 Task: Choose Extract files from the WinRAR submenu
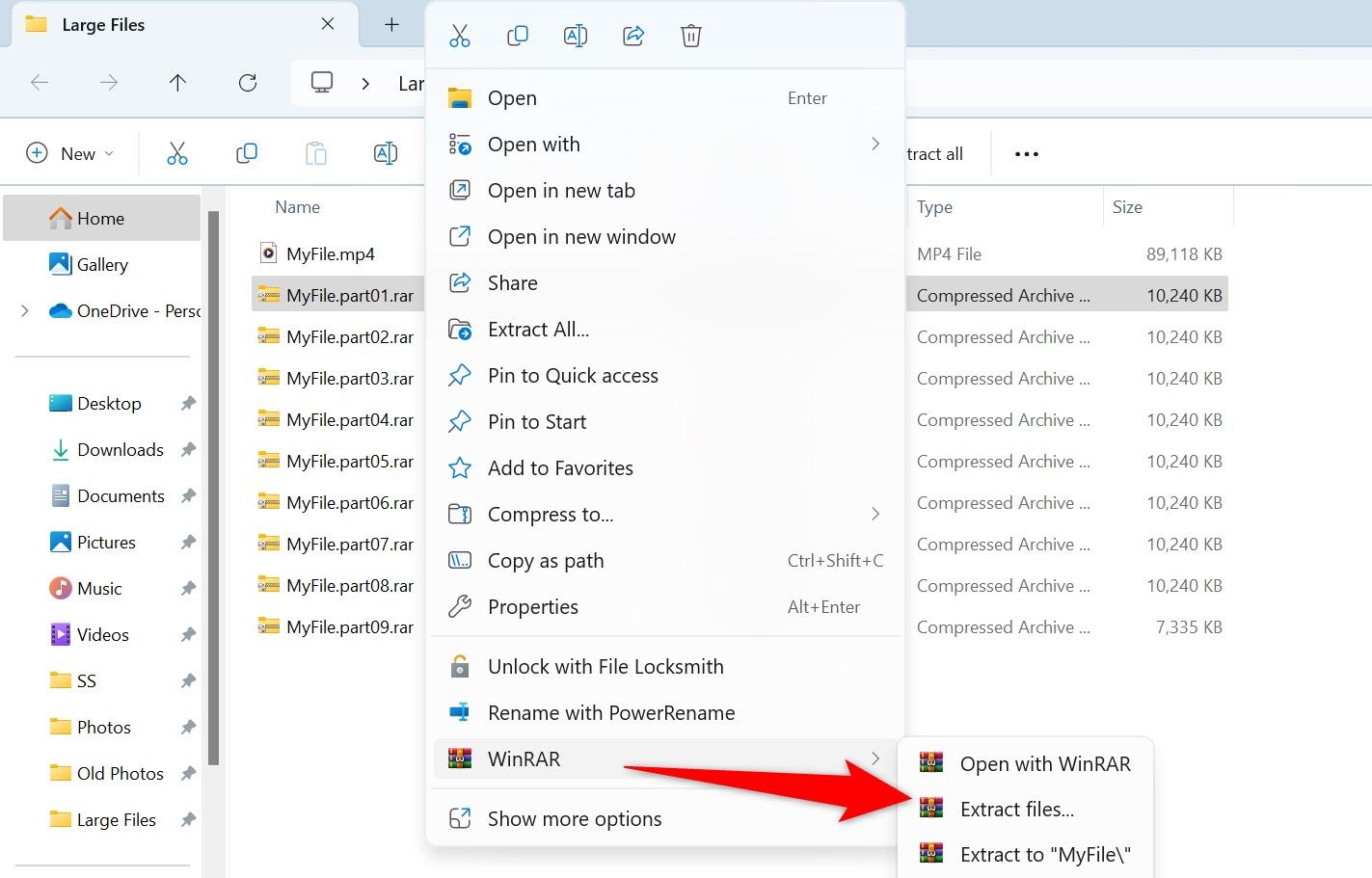point(1017,809)
